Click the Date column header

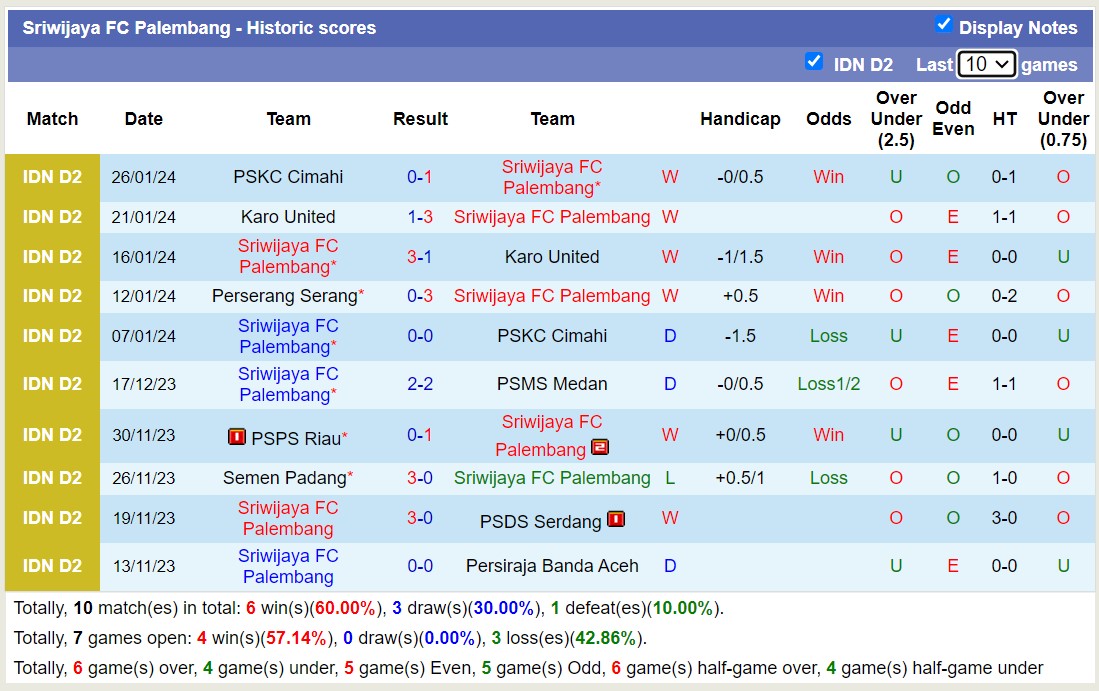tap(143, 118)
